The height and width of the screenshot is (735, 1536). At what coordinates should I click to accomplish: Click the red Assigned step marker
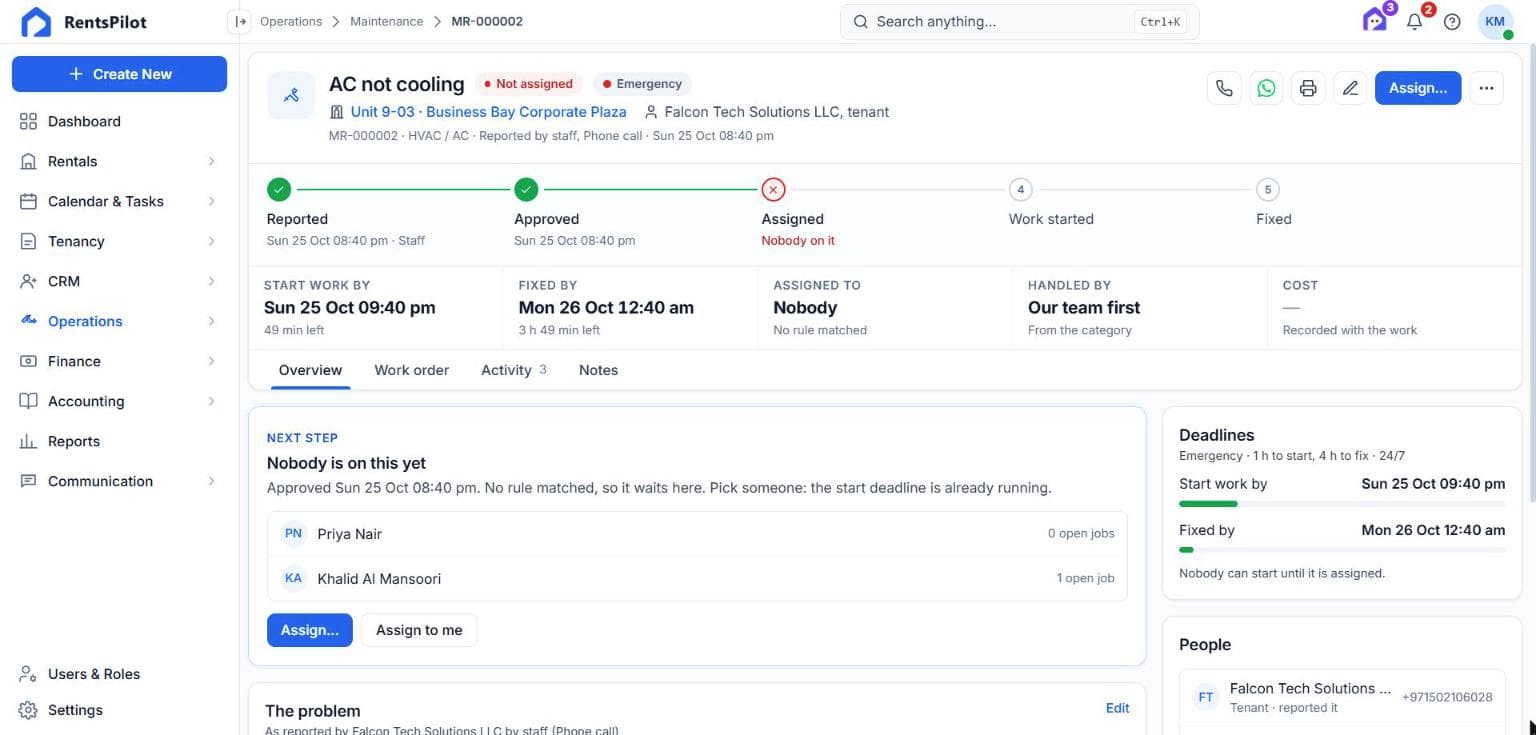point(773,189)
